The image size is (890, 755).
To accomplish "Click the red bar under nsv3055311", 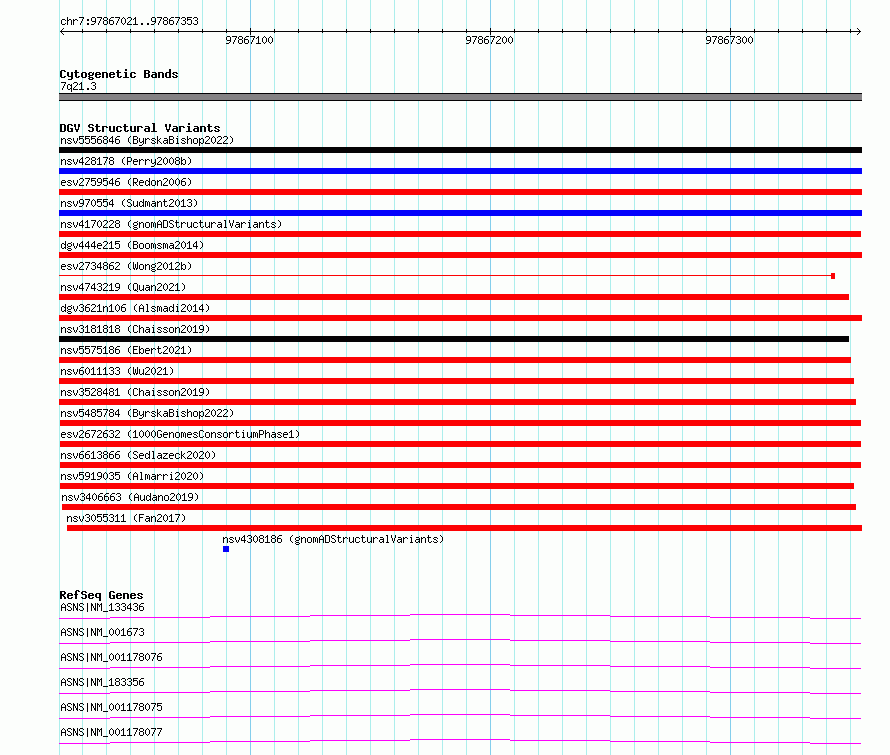I will click(x=464, y=528).
